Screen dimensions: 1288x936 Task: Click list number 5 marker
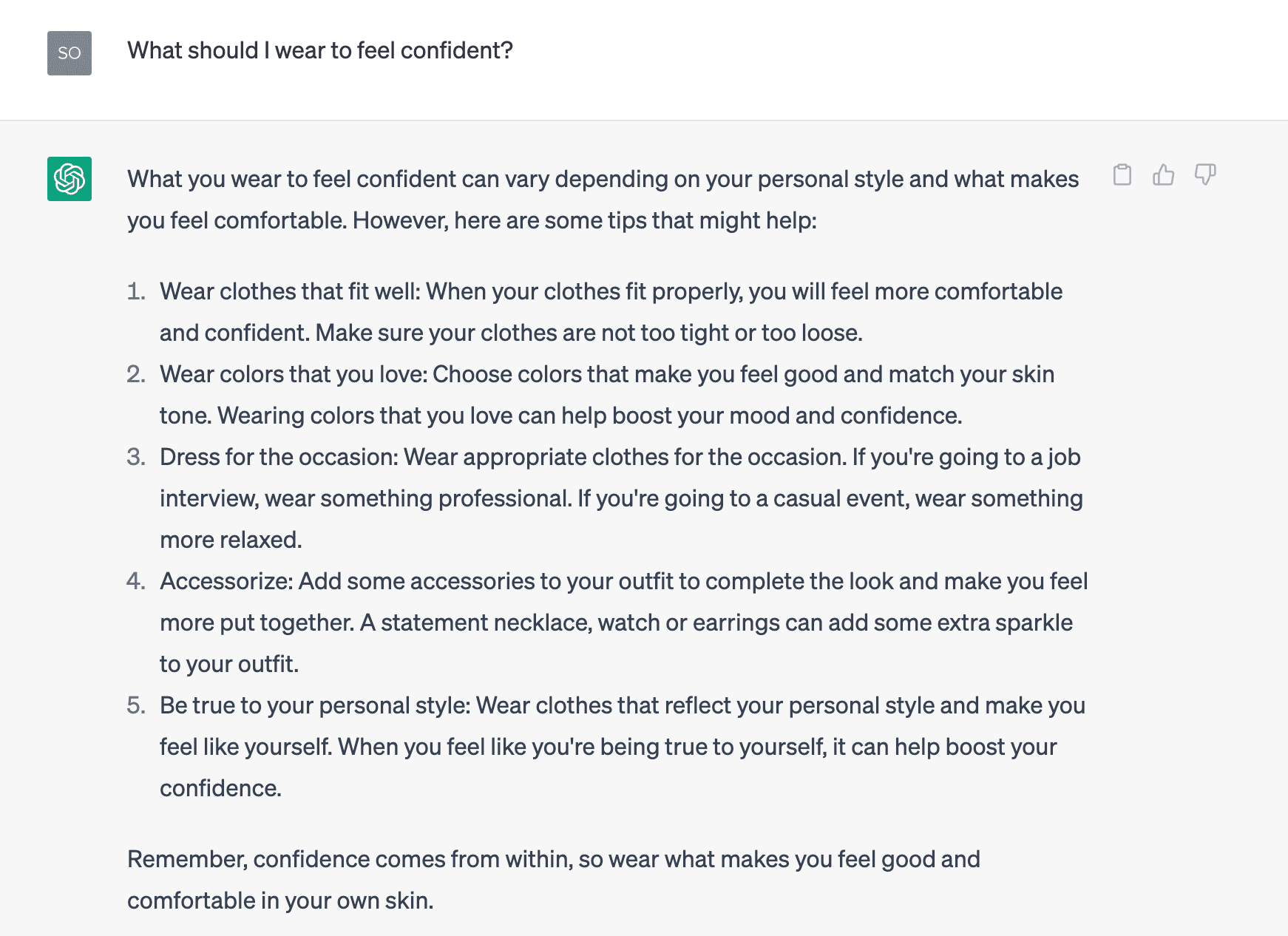(x=136, y=705)
